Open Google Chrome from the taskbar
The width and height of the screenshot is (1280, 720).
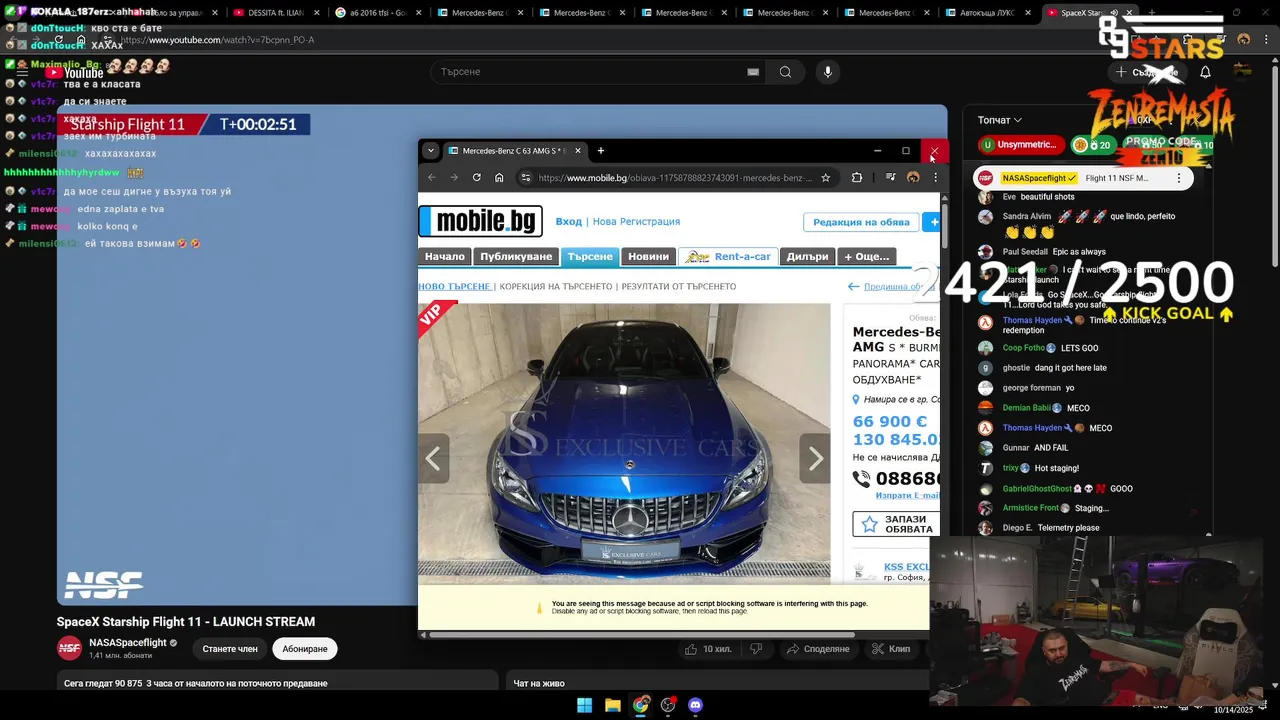[x=640, y=705]
